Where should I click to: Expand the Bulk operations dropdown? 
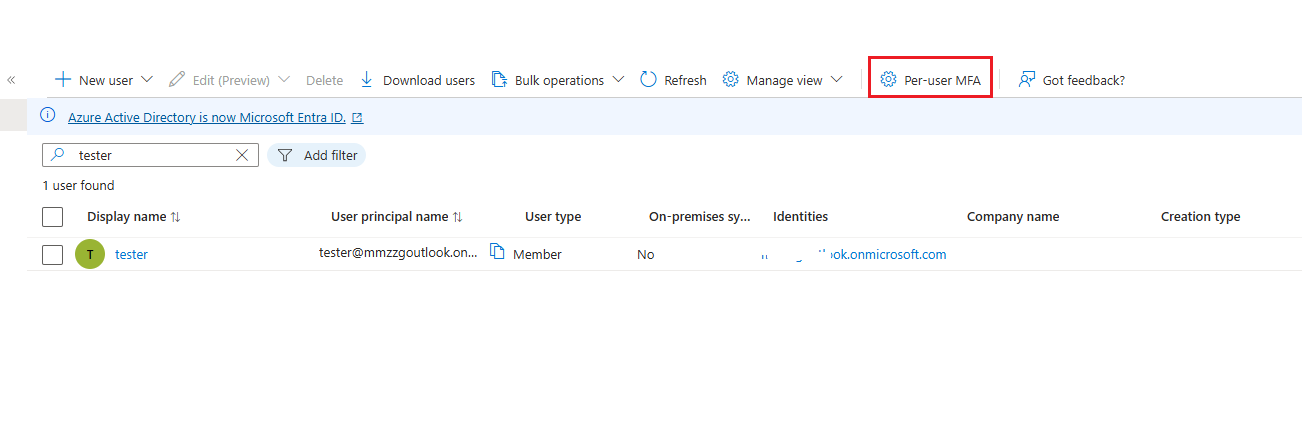coord(618,80)
